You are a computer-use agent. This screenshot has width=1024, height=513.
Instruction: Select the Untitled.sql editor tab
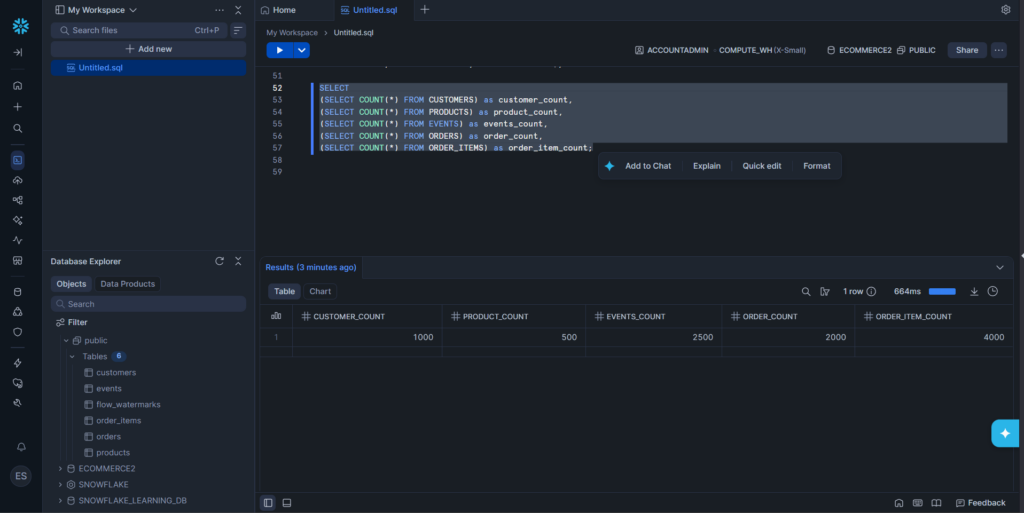(369, 10)
